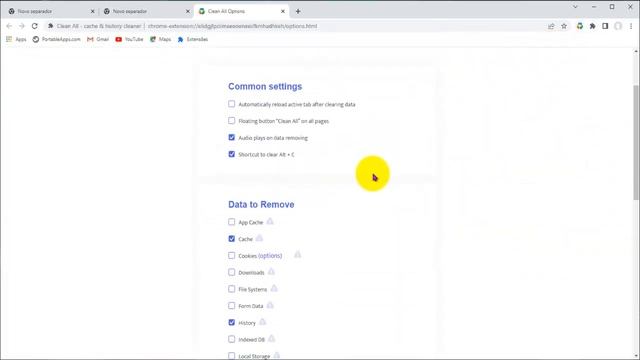Viewport: 640px width, 360px height.
Task: Click the warning icon beside Cache
Action: 259,238
